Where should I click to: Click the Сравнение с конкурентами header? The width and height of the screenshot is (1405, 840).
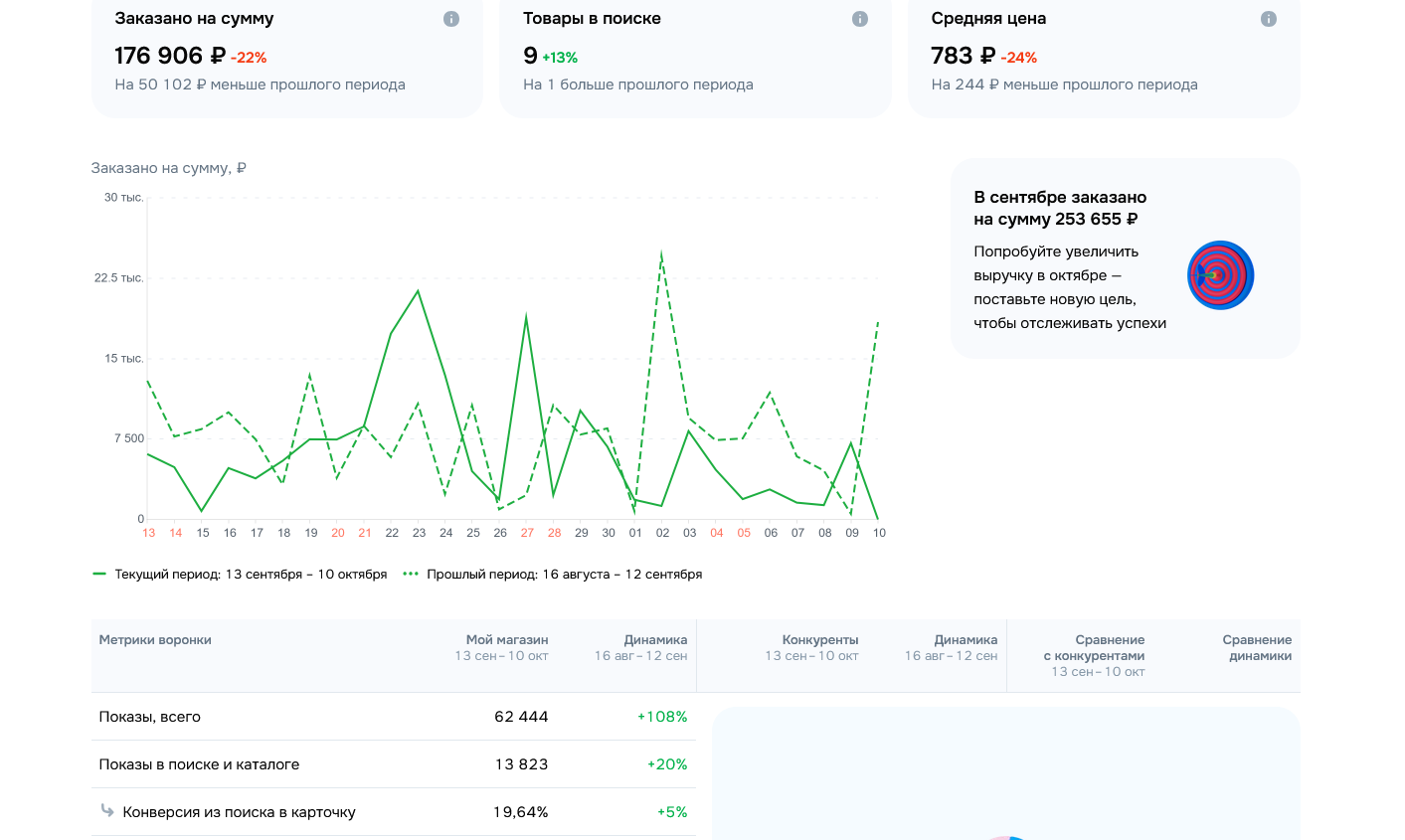[x=1098, y=648]
